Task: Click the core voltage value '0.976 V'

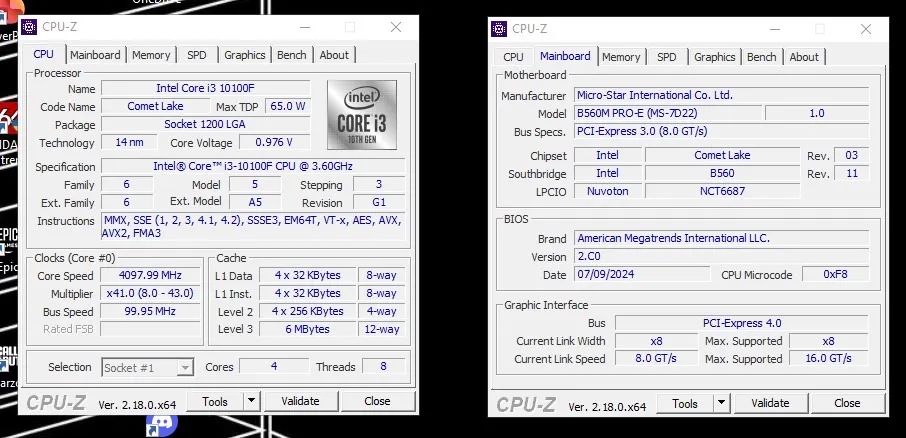Action: pos(274,142)
